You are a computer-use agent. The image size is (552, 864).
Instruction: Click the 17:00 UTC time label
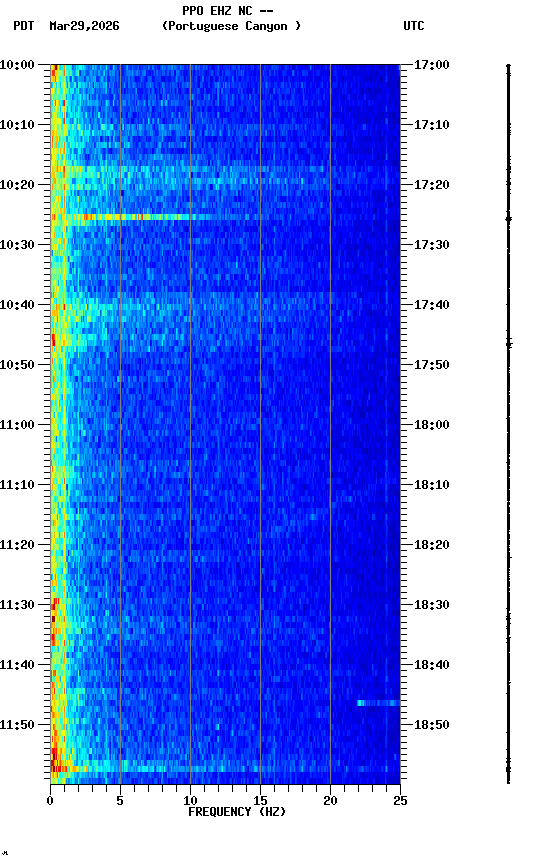(x=431, y=65)
